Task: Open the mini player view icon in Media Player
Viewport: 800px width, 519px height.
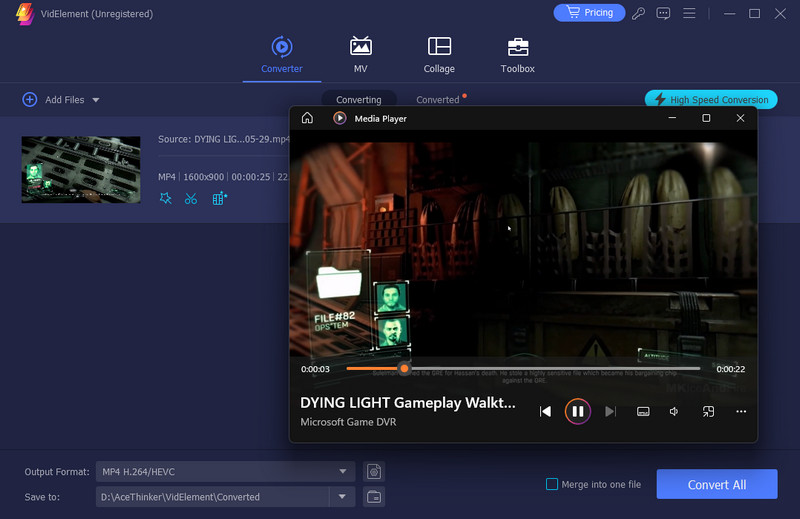Action: click(x=708, y=412)
